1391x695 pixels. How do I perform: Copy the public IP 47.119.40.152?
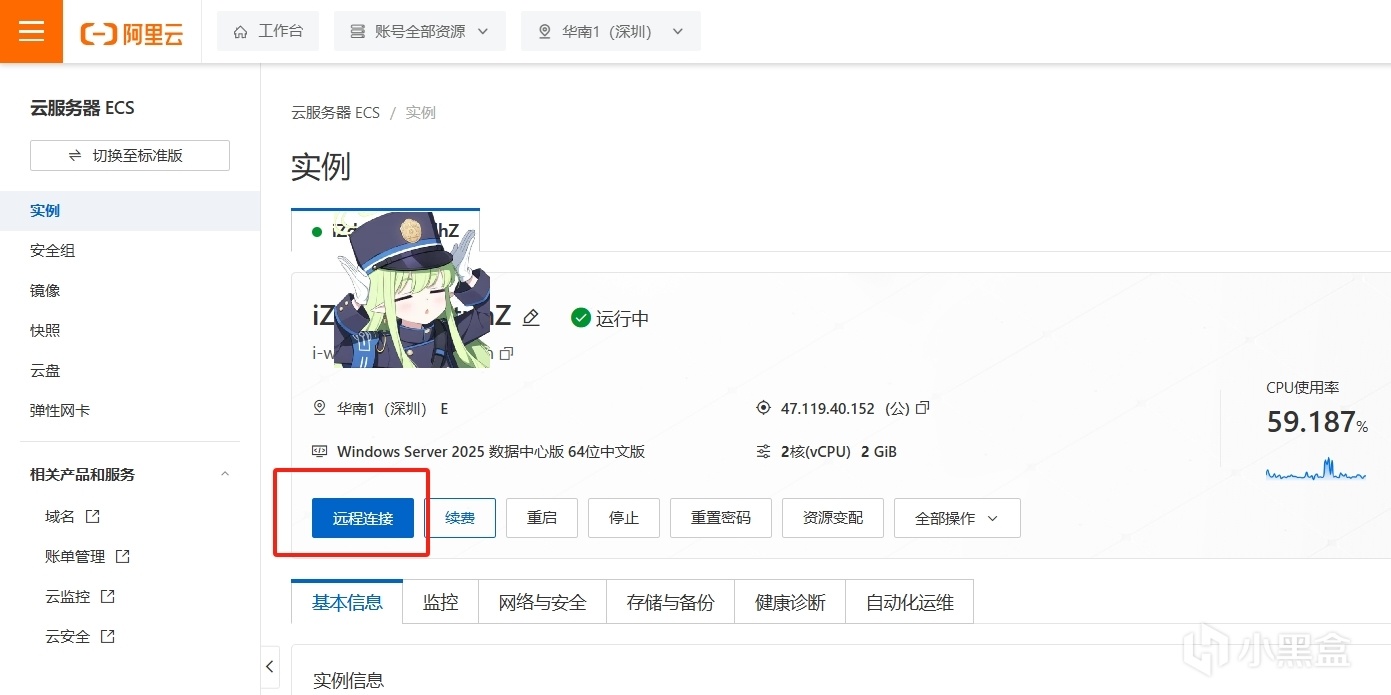click(923, 408)
